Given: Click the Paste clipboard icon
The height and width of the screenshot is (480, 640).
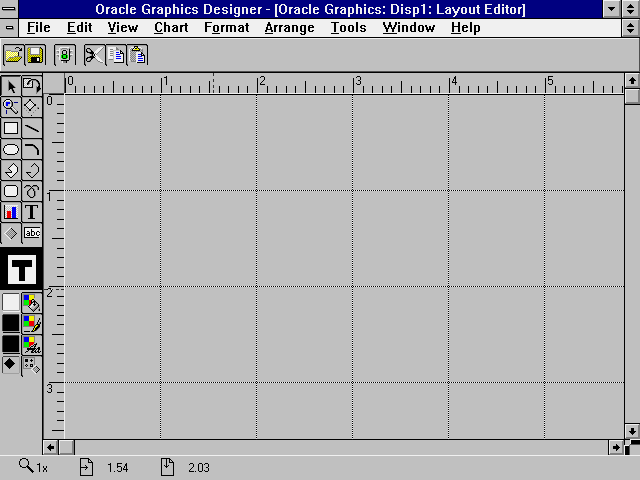Looking at the screenshot, I should [x=138, y=55].
